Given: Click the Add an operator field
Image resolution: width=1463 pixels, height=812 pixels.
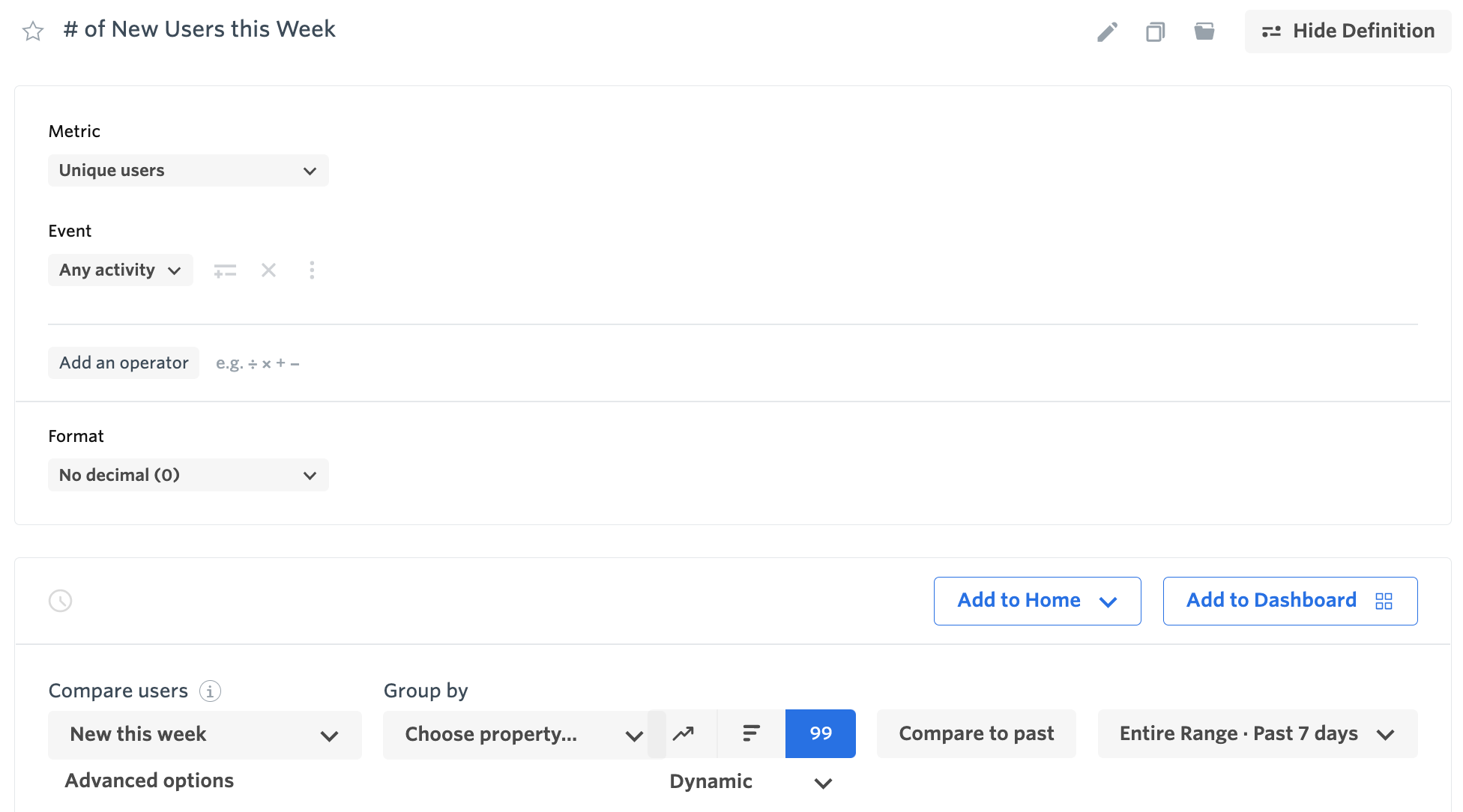Looking at the screenshot, I should click(x=124, y=363).
